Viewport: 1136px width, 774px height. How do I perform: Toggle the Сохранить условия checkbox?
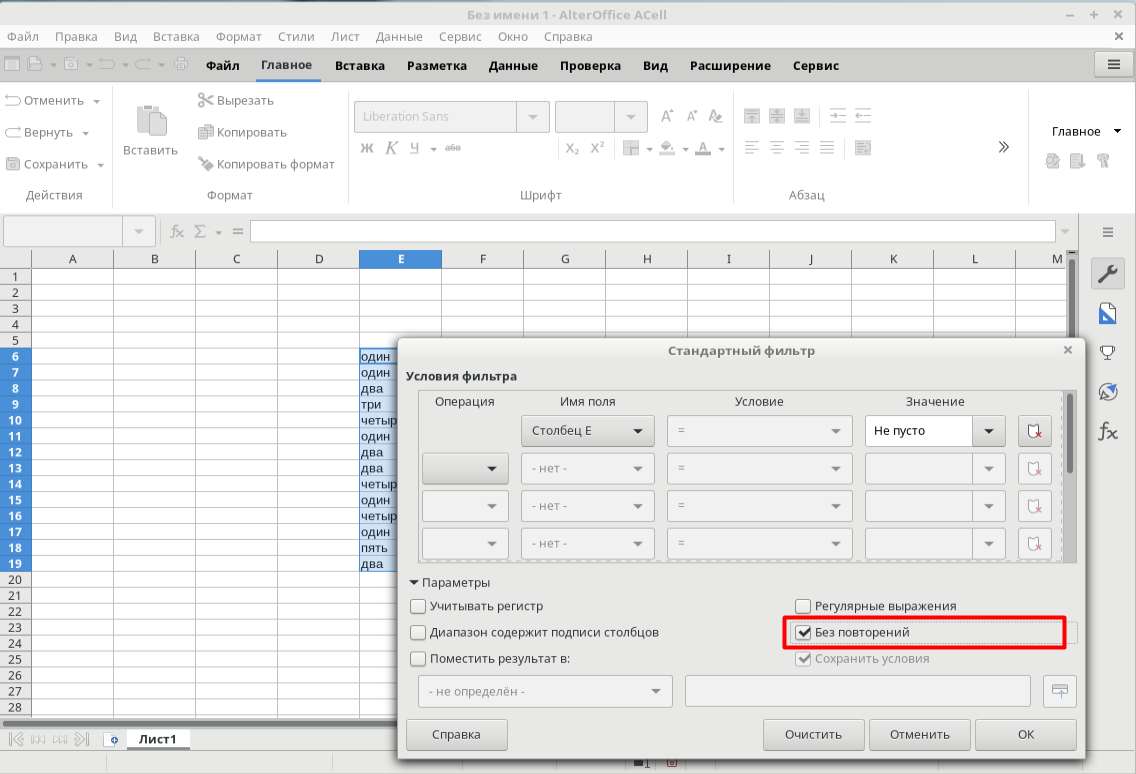803,659
